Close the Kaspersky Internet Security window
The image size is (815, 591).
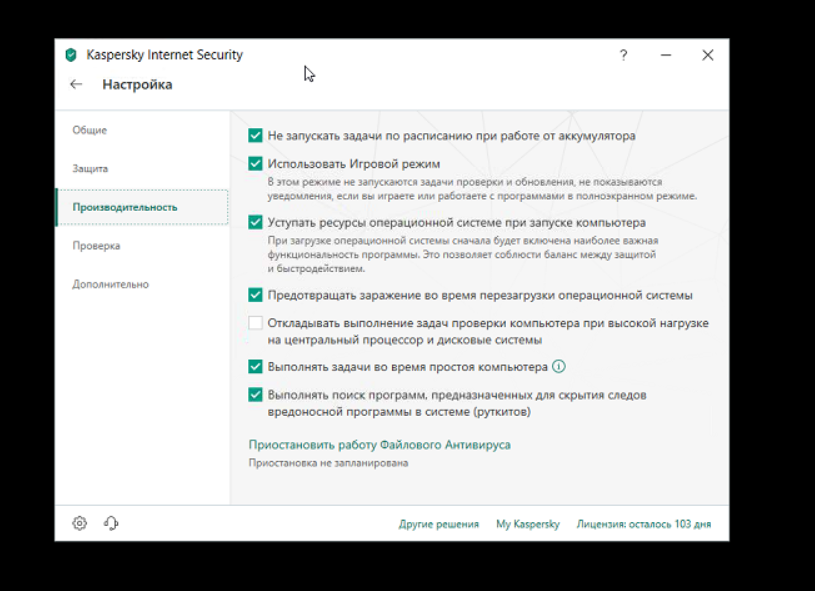(x=707, y=55)
